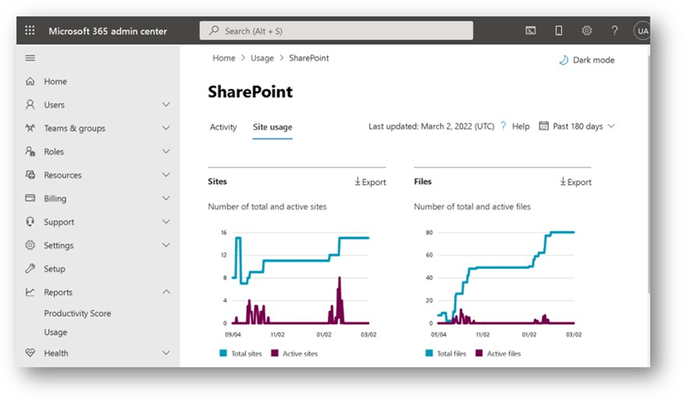Toggle Total sites legend entry
683x400 pixels.
241,353
